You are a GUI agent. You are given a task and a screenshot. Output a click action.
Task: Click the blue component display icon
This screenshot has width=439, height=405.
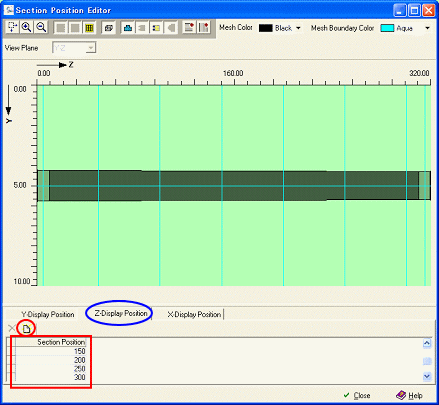pos(128,28)
